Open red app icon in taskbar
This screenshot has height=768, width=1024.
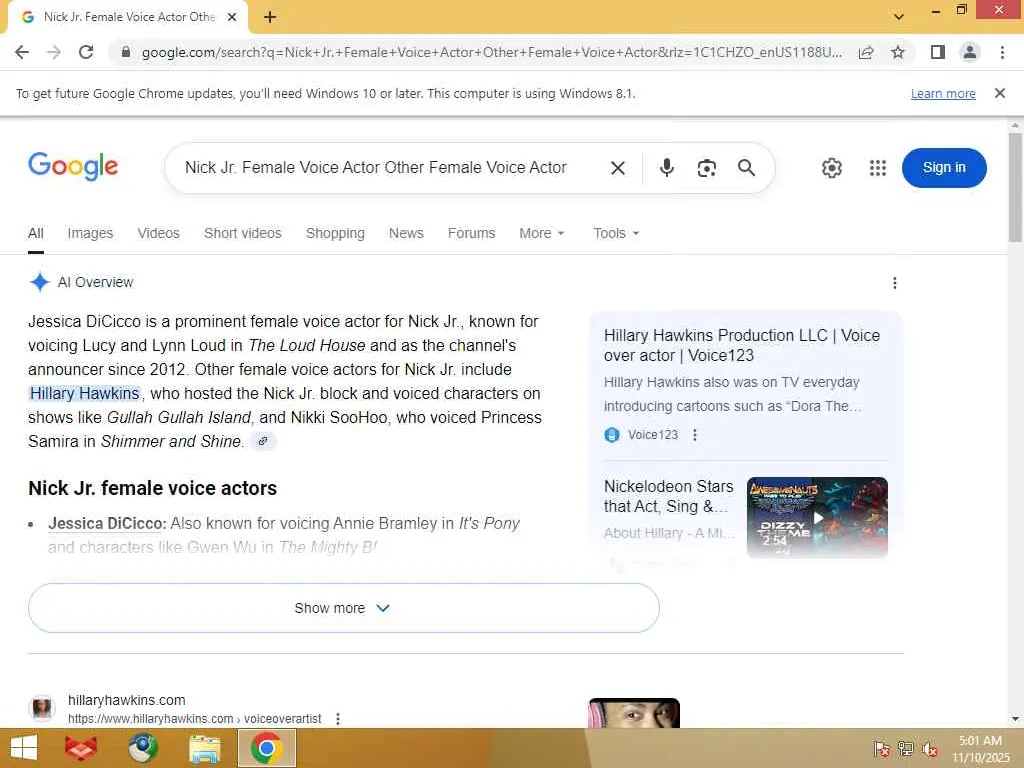(x=82, y=748)
